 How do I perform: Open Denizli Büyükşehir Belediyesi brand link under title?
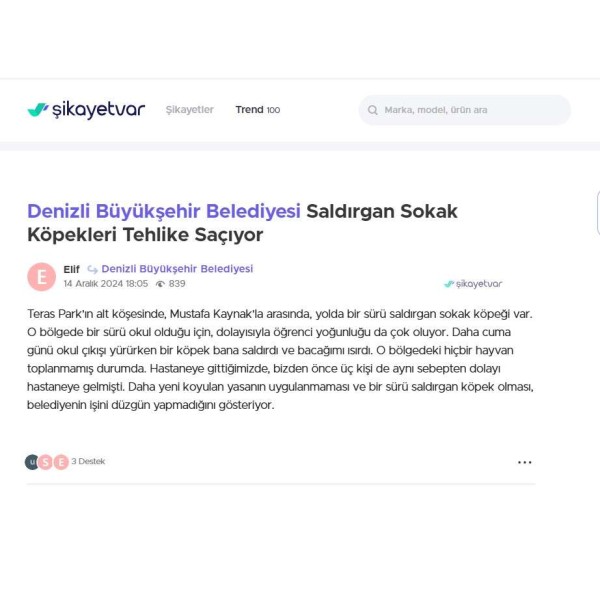[177, 269]
